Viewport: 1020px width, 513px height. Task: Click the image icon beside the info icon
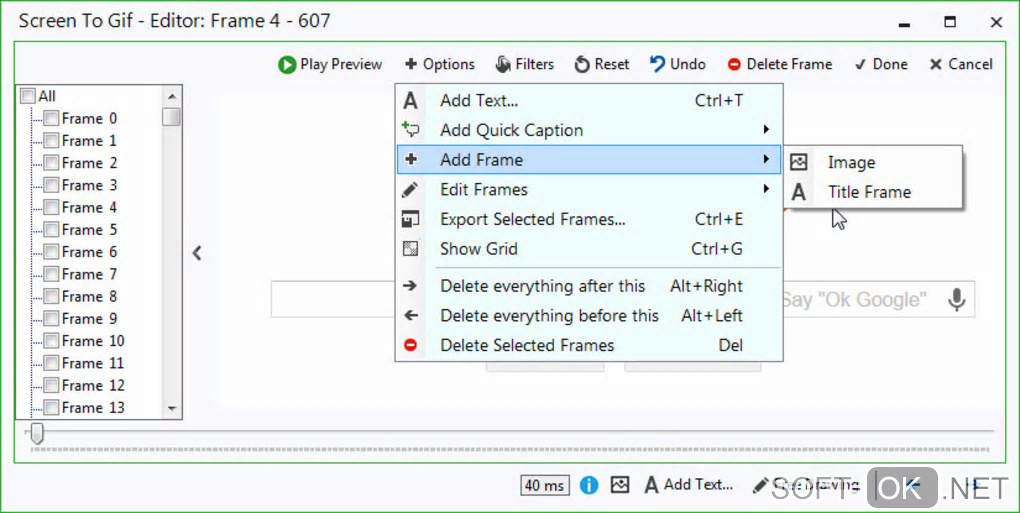point(620,485)
